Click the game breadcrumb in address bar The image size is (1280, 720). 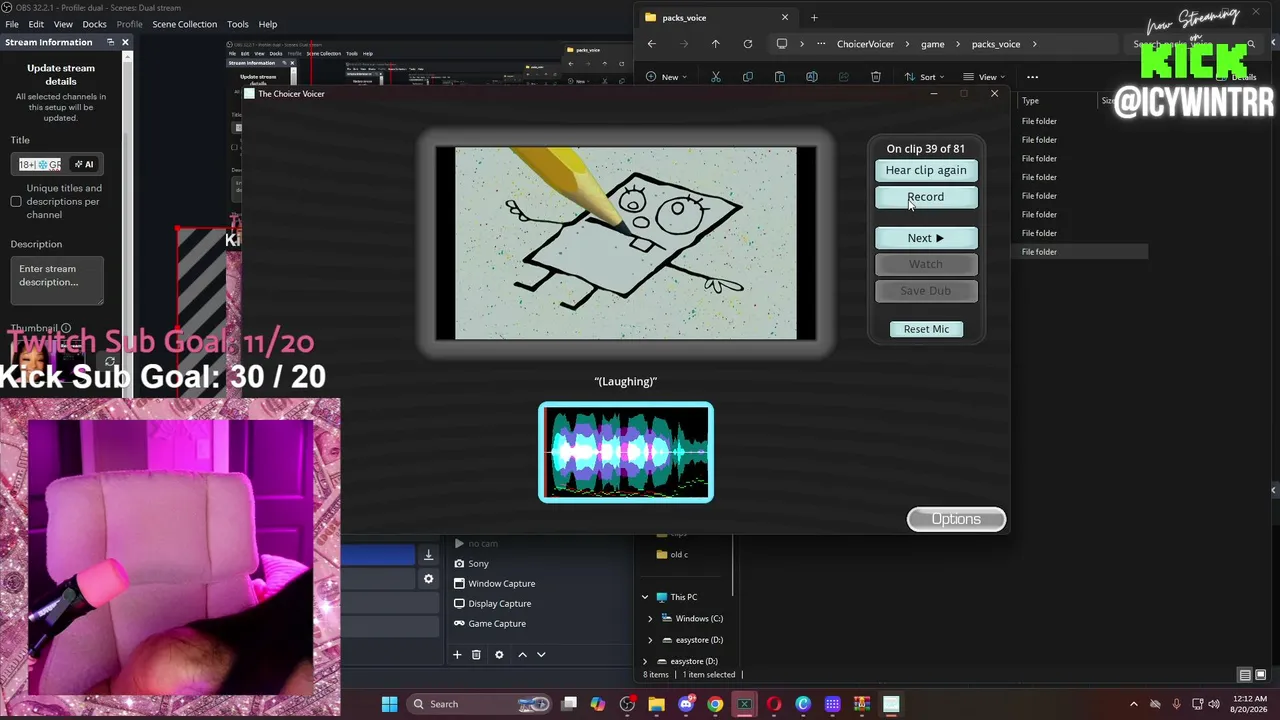tap(932, 44)
